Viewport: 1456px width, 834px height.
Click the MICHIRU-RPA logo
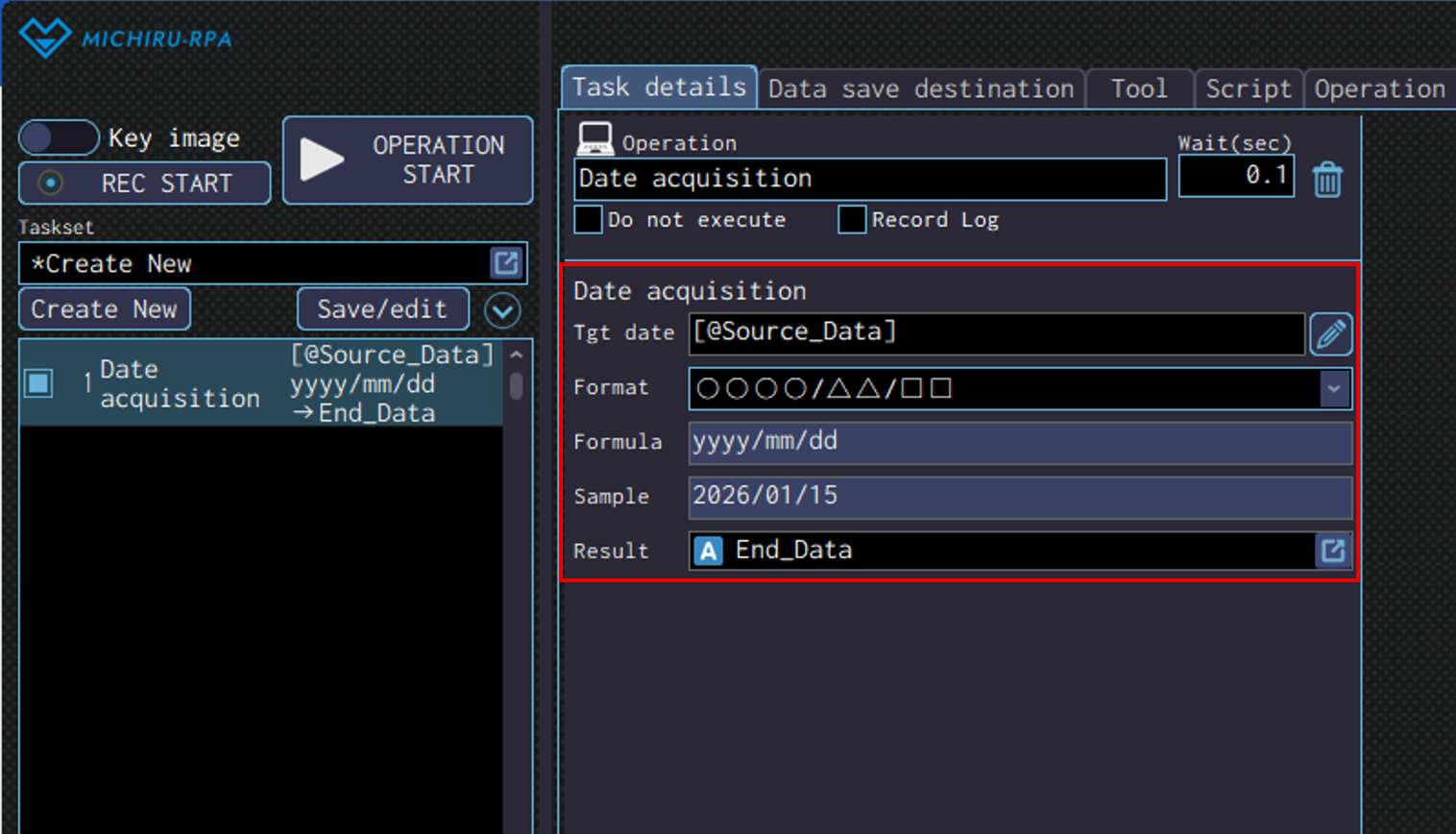tap(126, 38)
